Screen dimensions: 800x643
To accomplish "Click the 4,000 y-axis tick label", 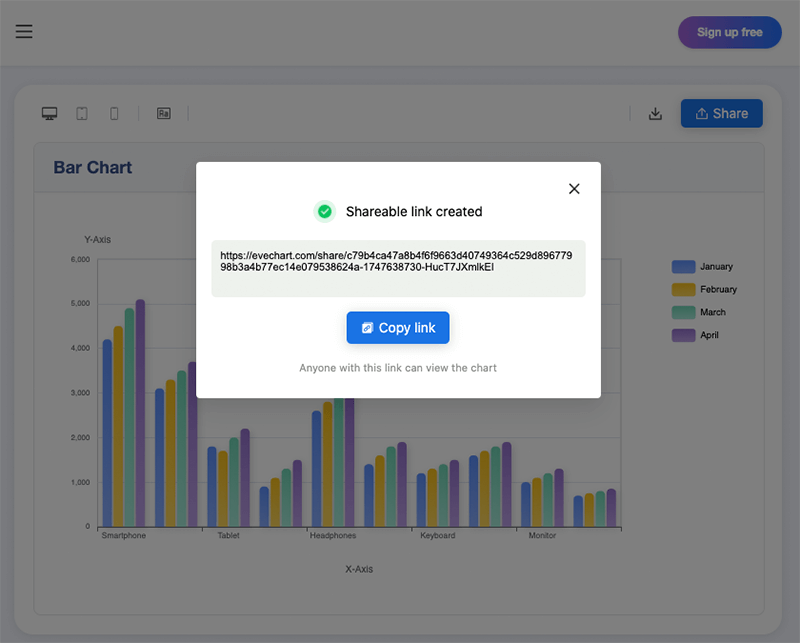I will [x=80, y=348].
